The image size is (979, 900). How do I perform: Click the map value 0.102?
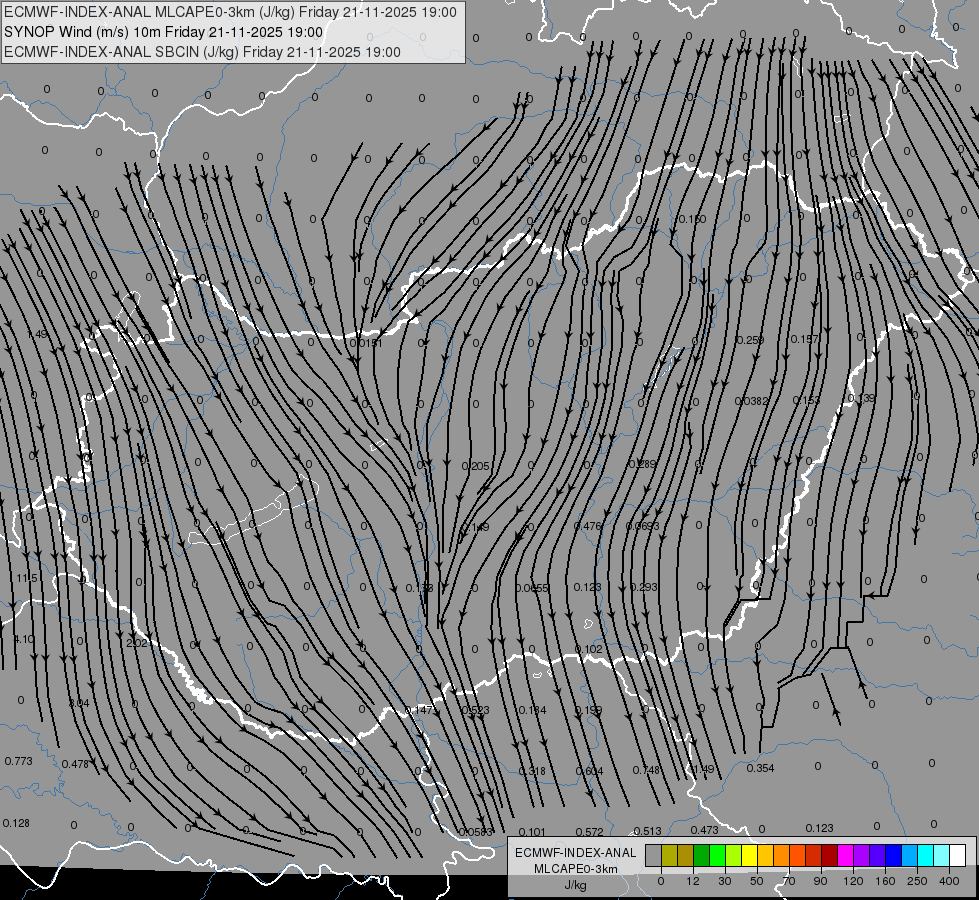[x=589, y=649]
